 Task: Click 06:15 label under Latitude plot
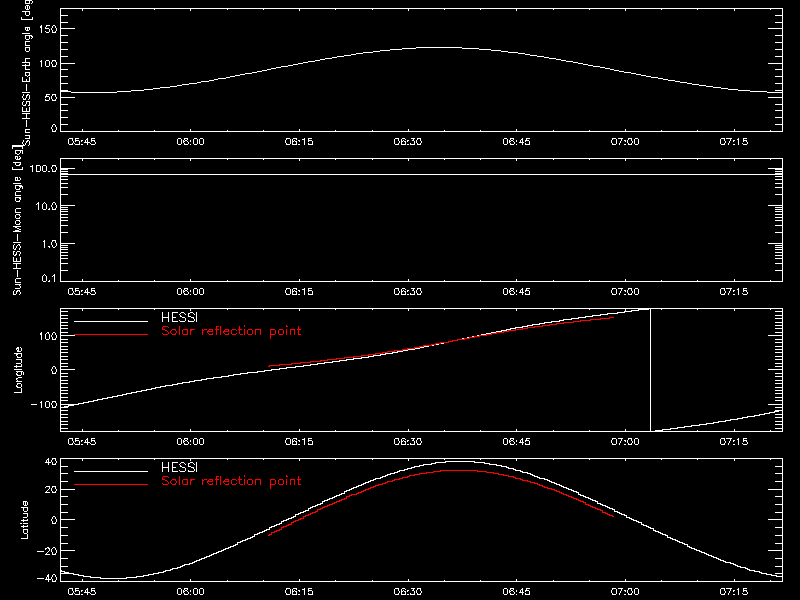299,592
